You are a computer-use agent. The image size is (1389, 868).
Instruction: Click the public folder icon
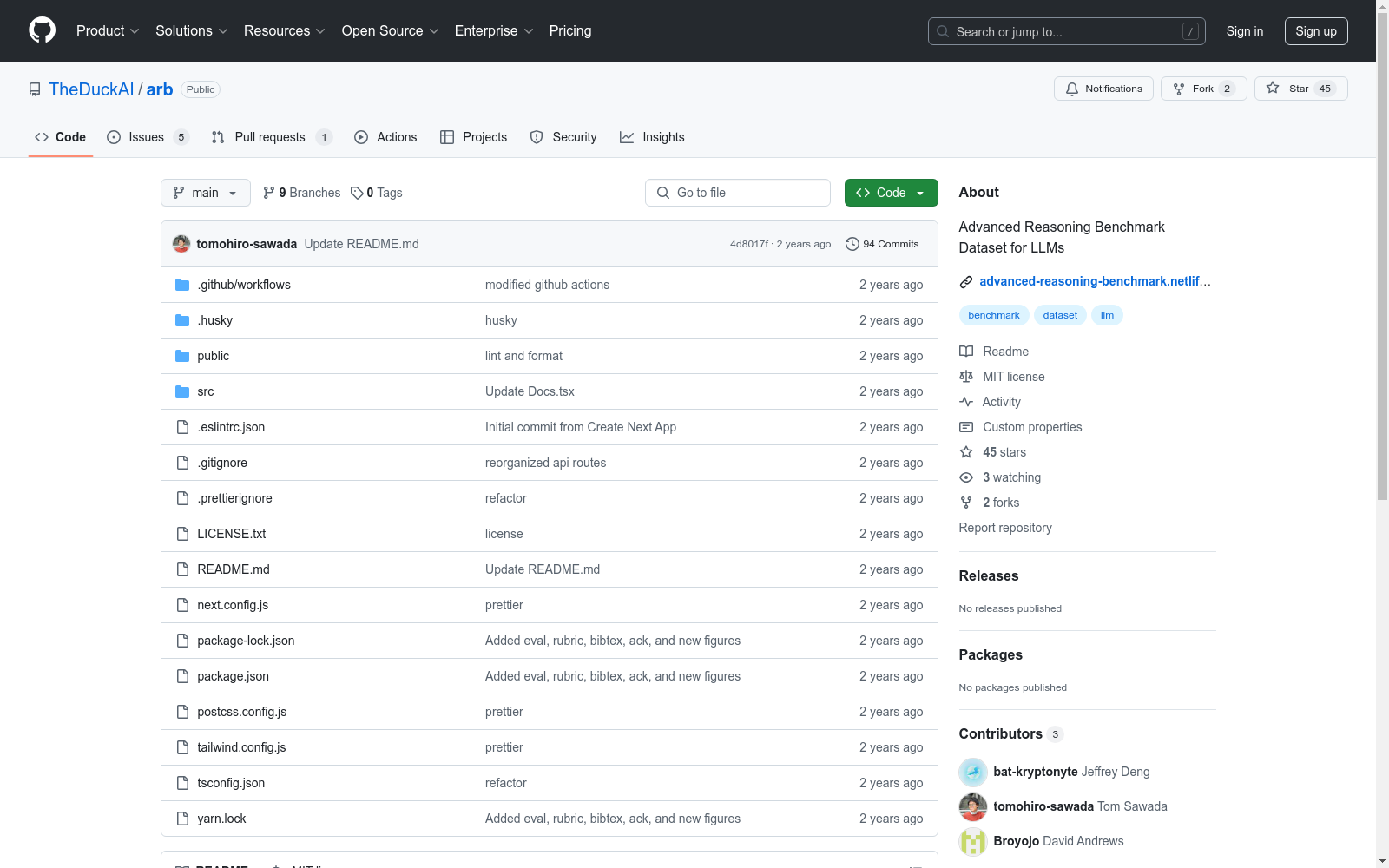coord(182,356)
